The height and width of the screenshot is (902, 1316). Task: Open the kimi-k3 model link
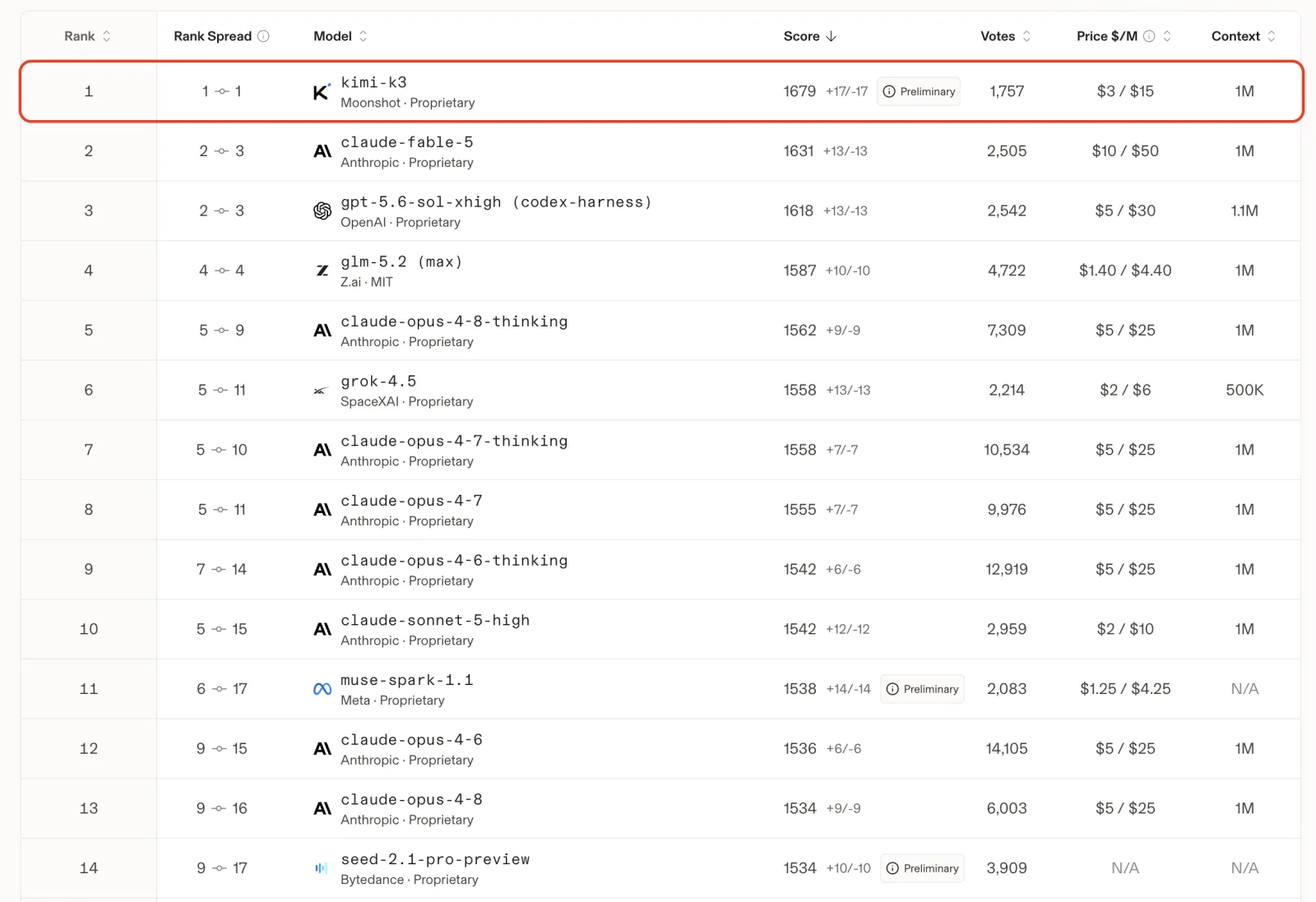coord(373,82)
